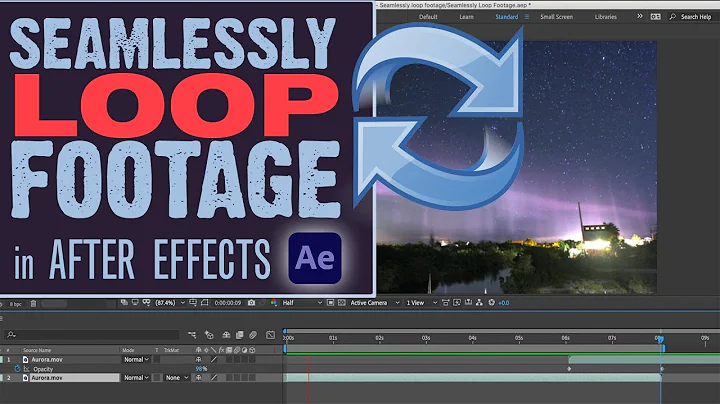Toggle the mask and shape path visibility

(x=204, y=303)
